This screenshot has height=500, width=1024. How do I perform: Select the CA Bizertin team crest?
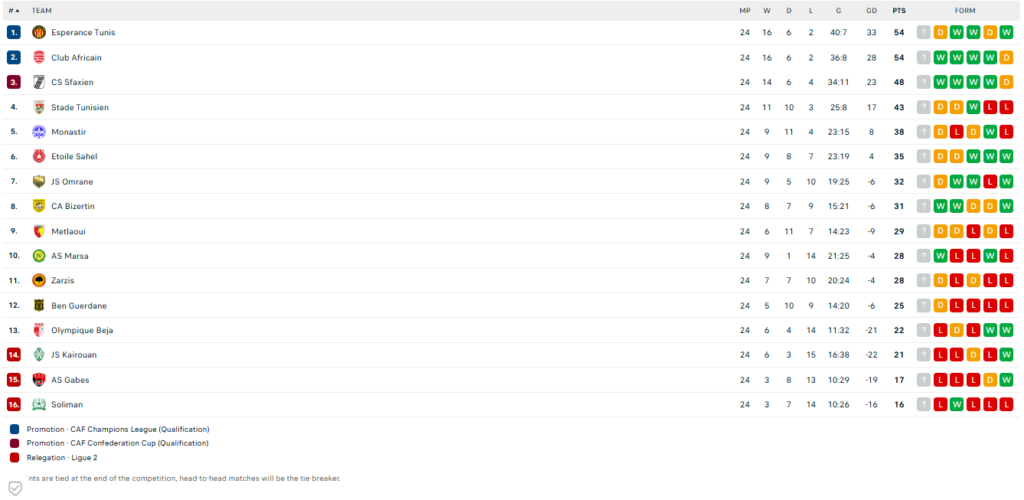click(39, 206)
